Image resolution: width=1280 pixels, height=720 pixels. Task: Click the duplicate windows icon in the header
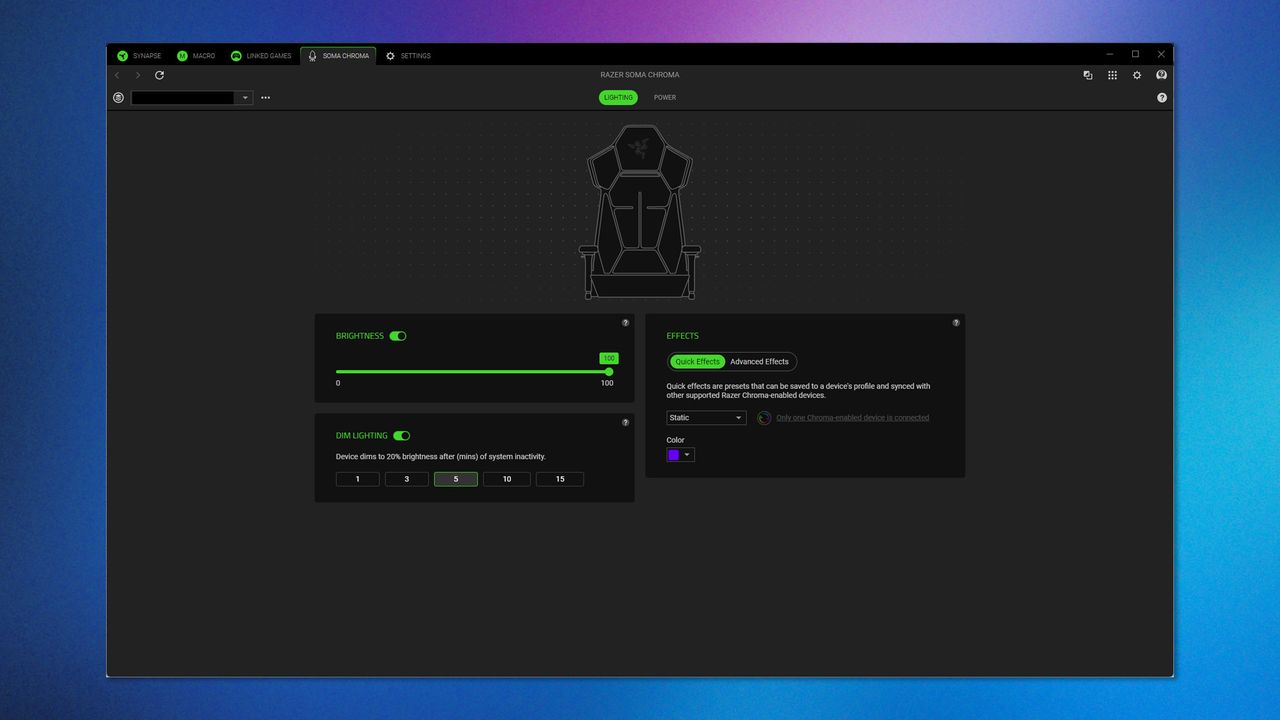1088,75
